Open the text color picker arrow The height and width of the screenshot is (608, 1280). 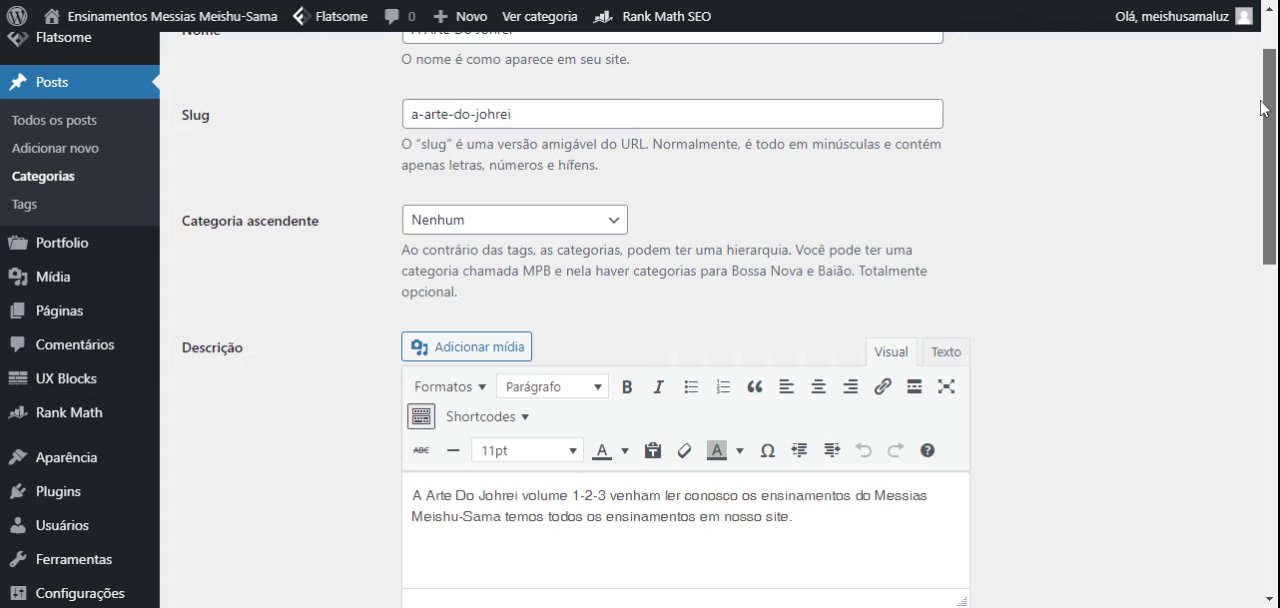pyautogui.click(x=625, y=451)
